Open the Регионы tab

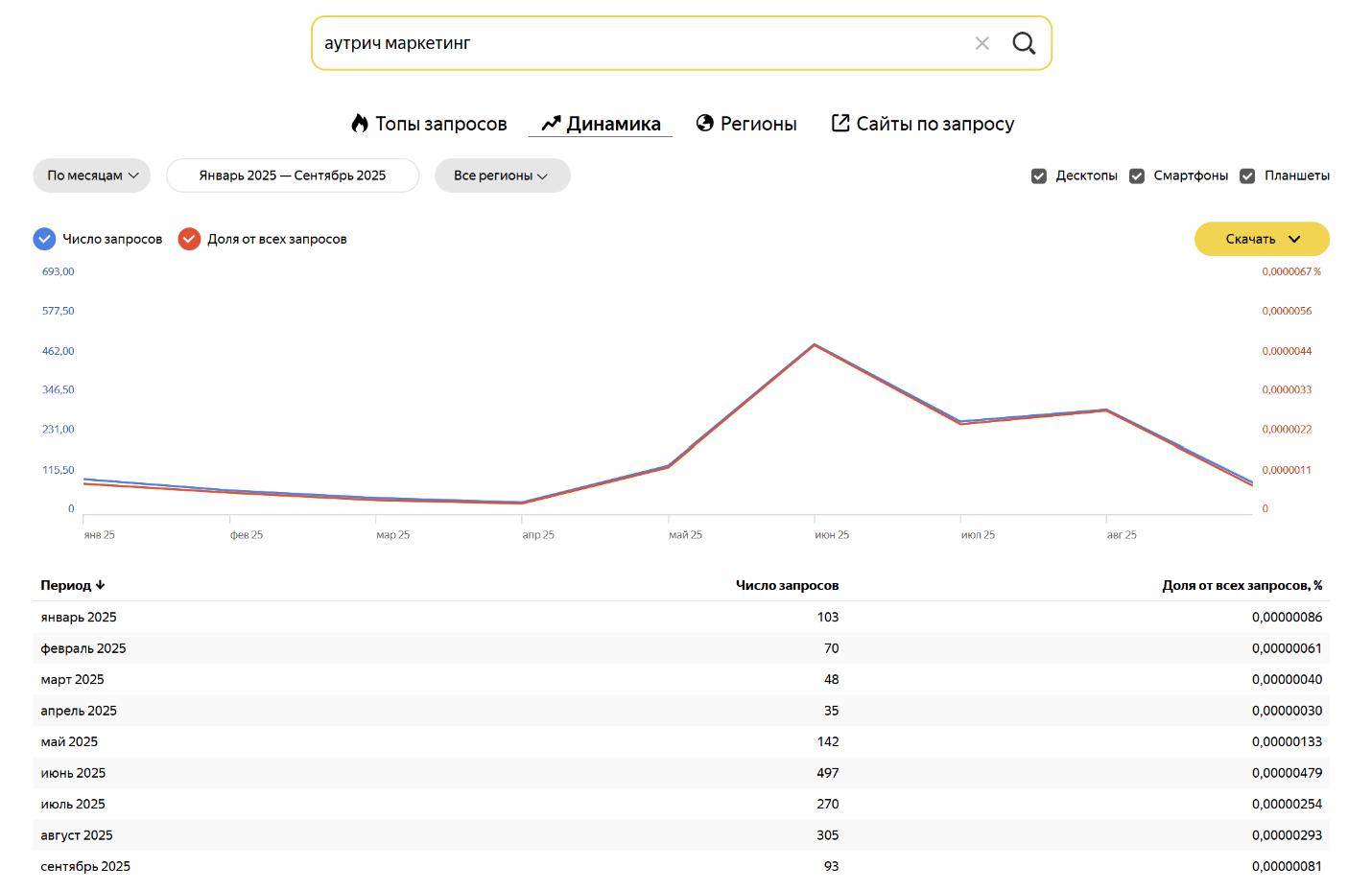coord(758,124)
